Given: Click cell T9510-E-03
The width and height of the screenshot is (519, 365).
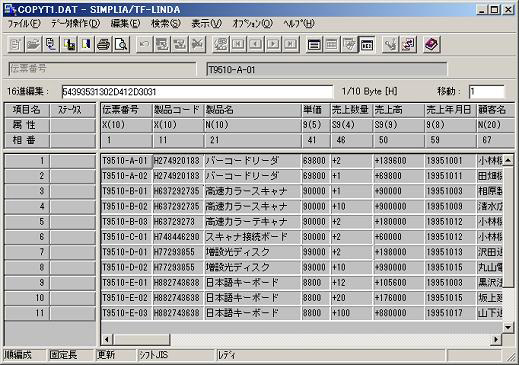Looking at the screenshot, I should coord(126,313).
